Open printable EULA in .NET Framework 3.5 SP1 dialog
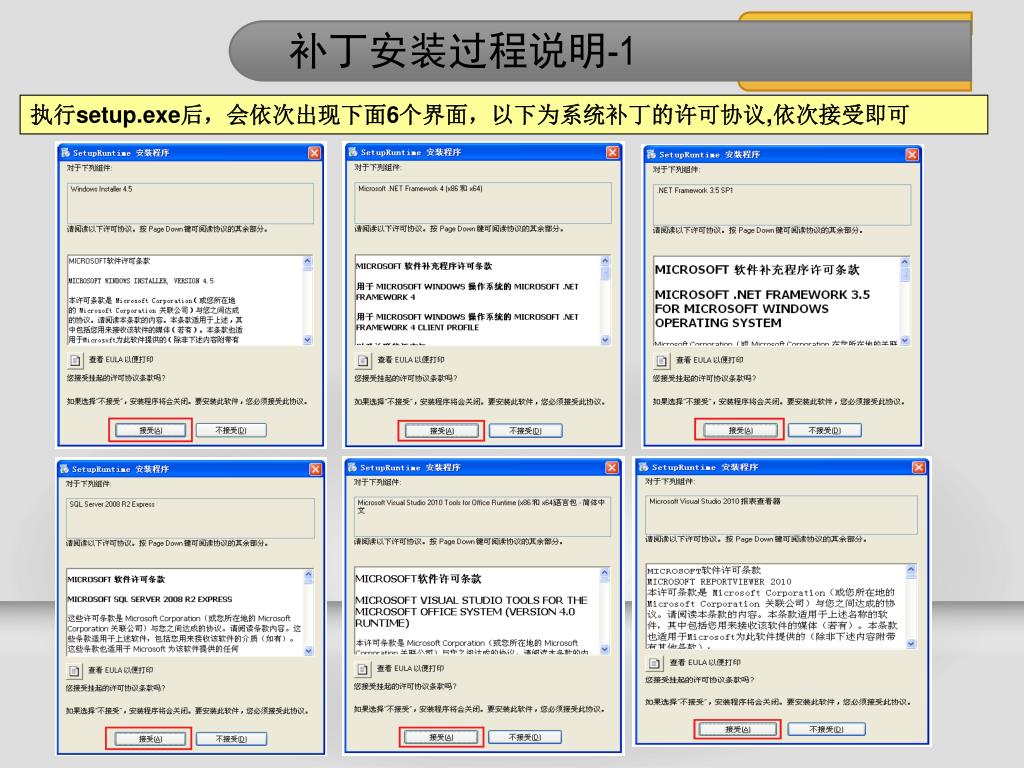The image size is (1024, 768). 662,360
